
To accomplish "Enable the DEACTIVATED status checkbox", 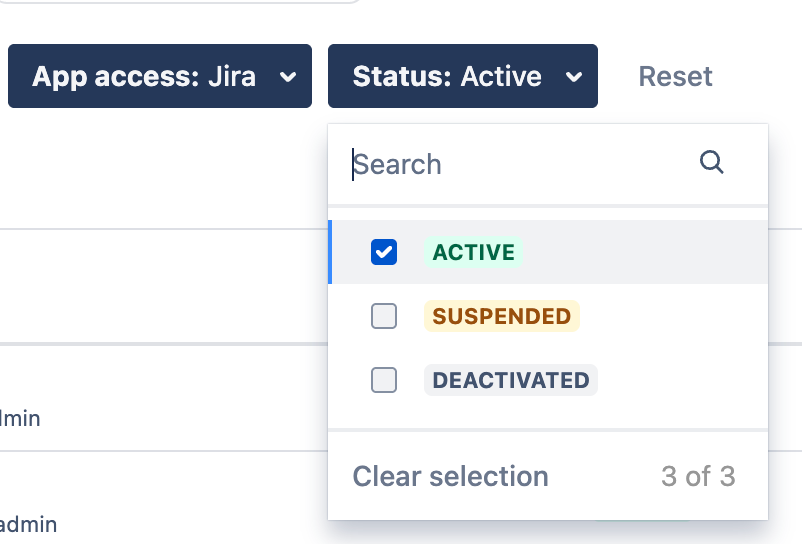I will click(384, 380).
